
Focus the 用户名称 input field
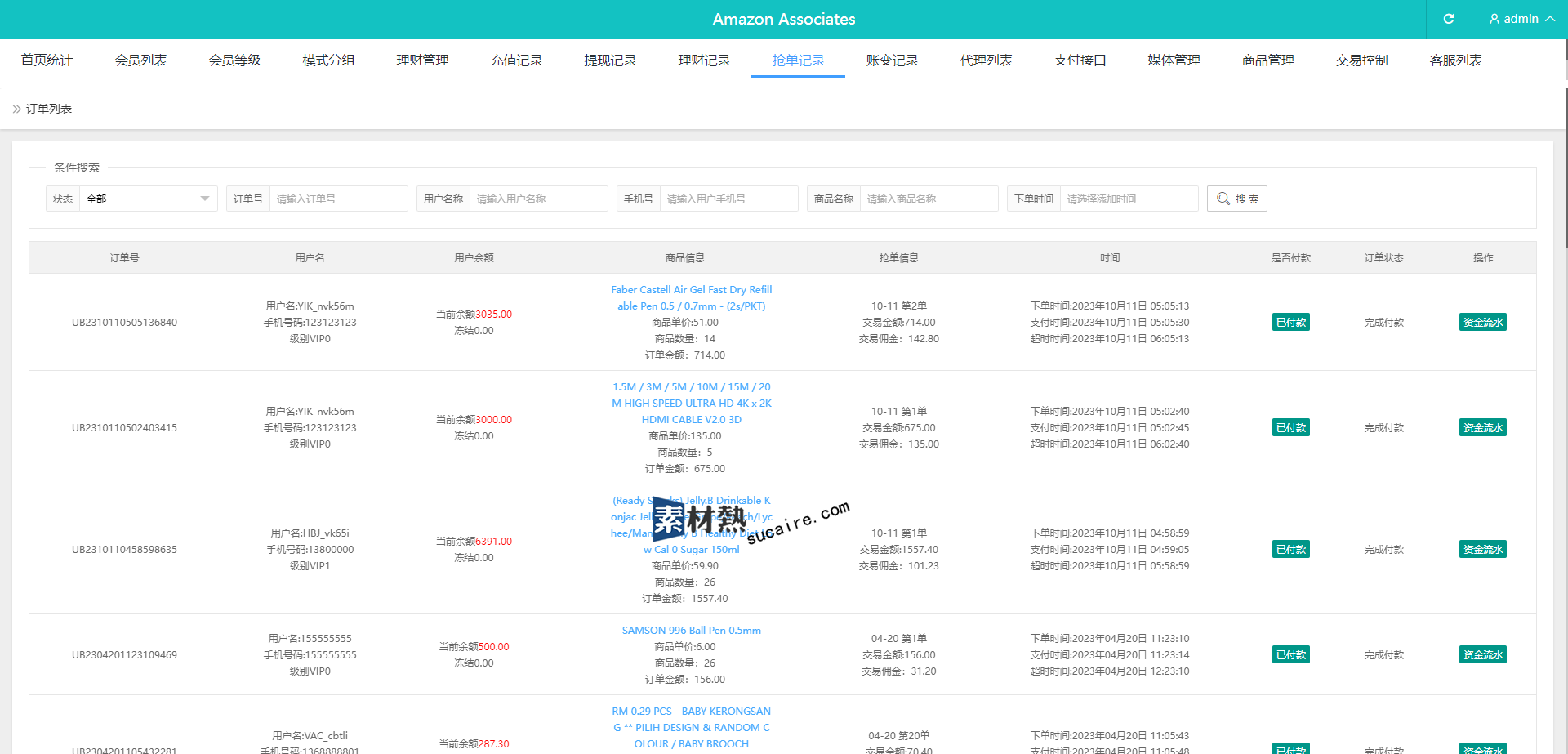538,199
